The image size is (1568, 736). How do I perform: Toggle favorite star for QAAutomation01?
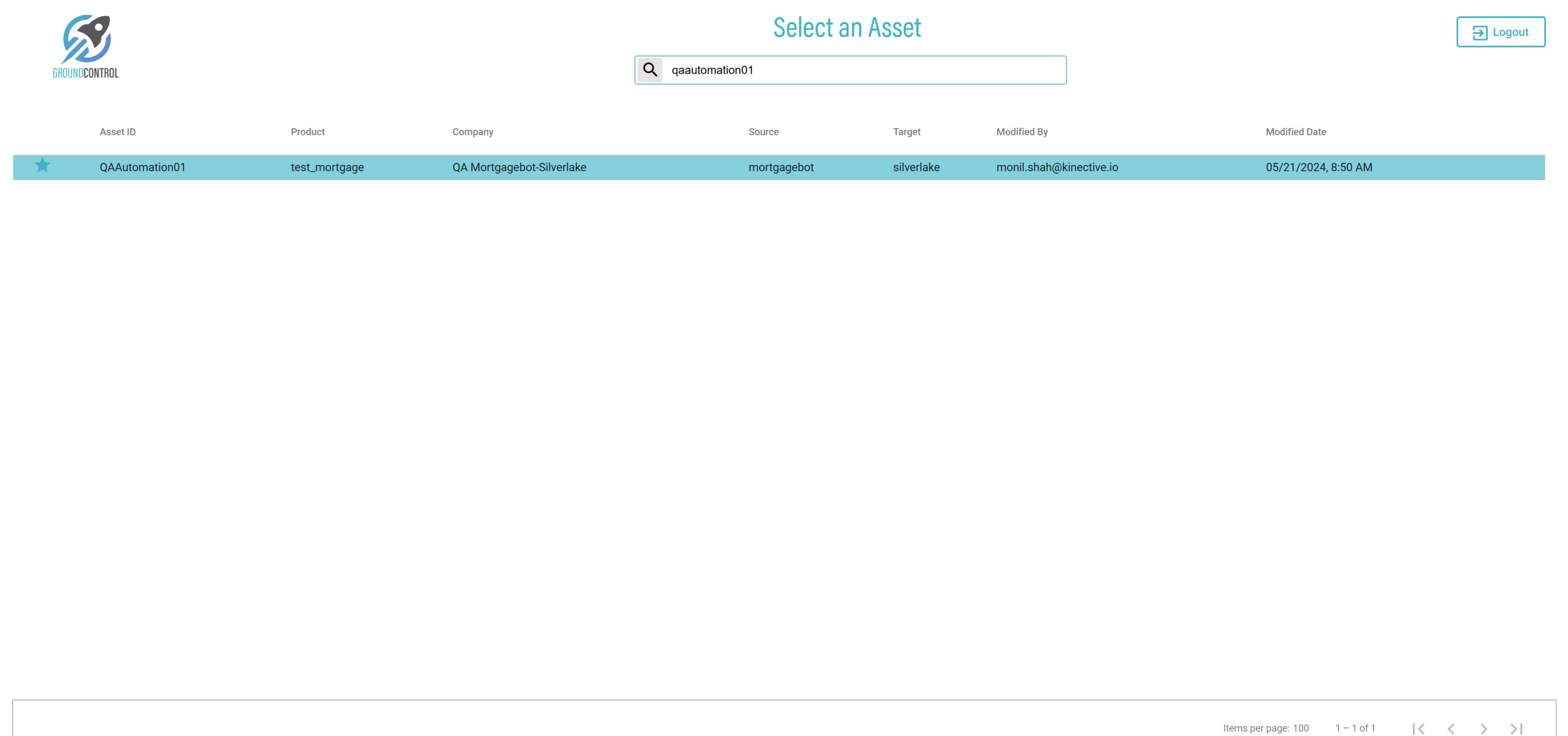tap(42, 166)
